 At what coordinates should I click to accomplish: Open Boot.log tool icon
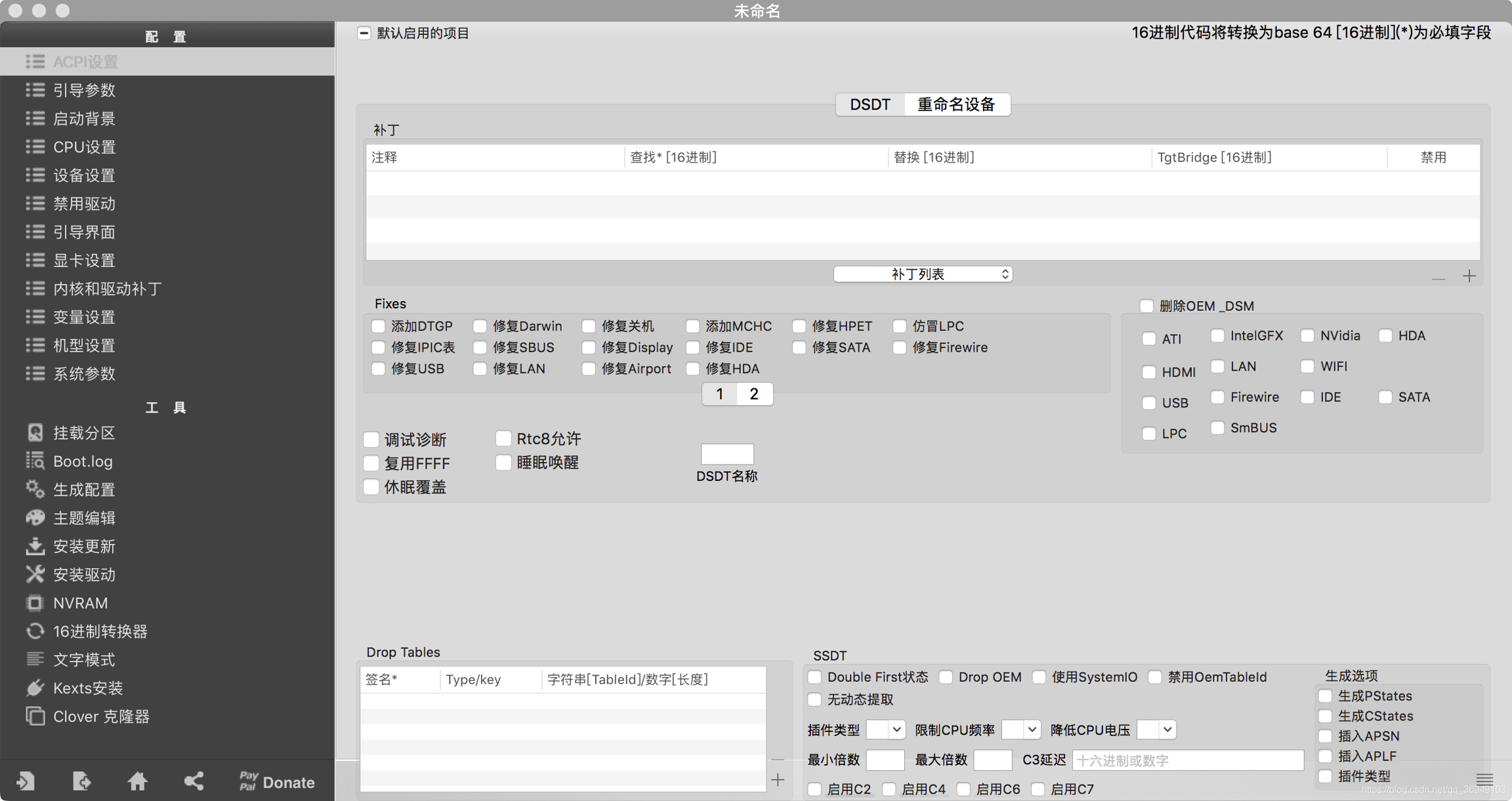(x=35, y=461)
